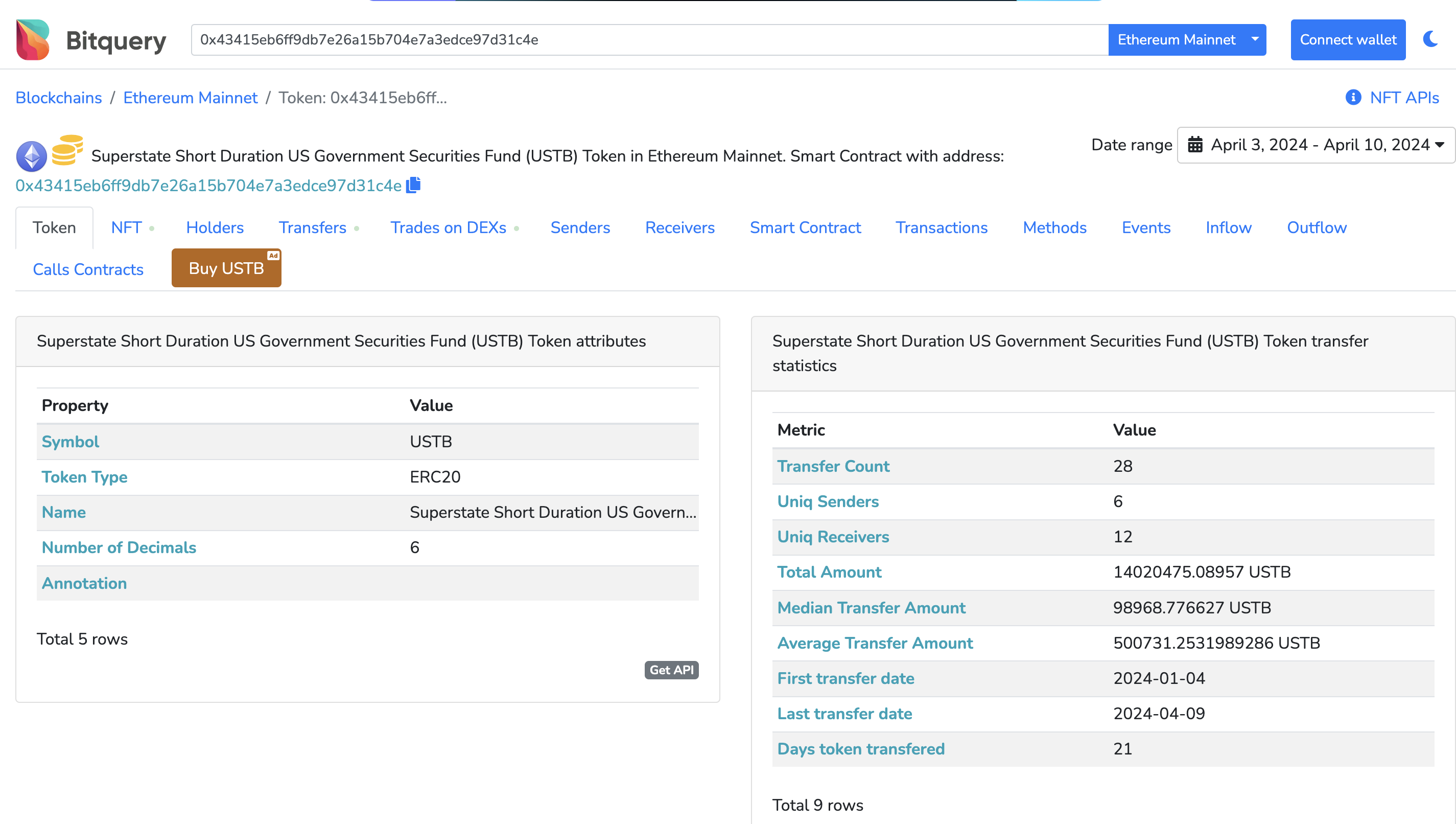Open the Transfers tab
The image size is (1456, 824).
pos(312,227)
